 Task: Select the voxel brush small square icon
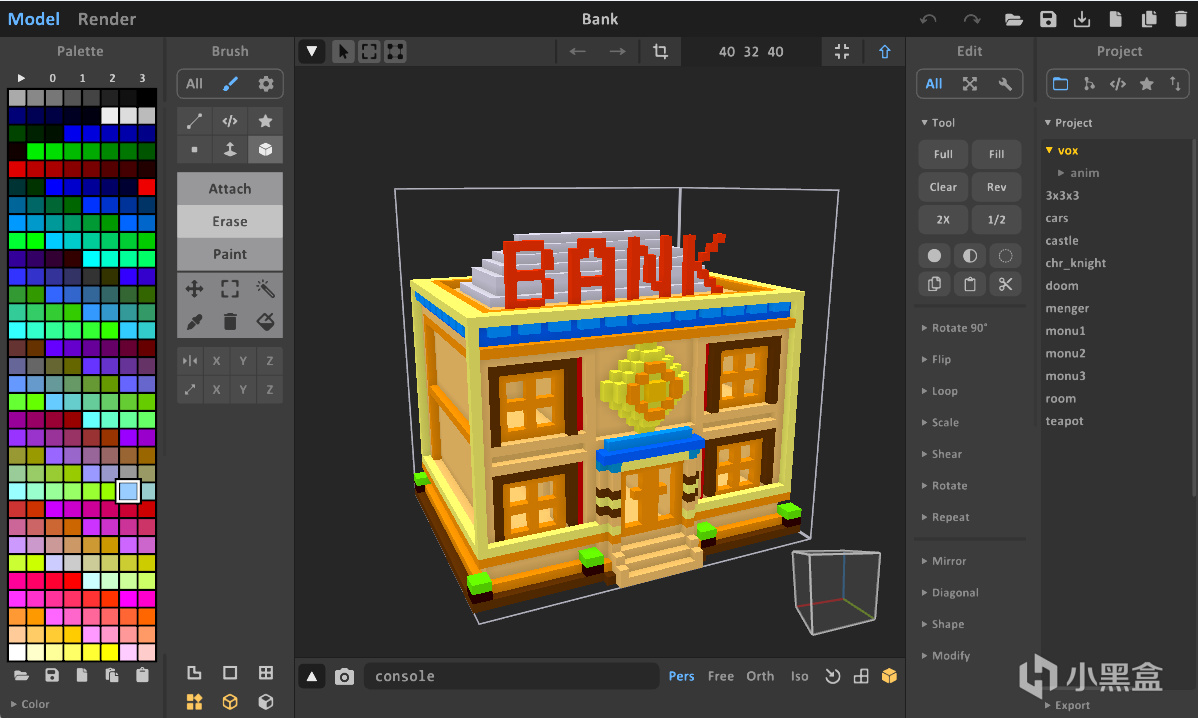pos(194,150)
